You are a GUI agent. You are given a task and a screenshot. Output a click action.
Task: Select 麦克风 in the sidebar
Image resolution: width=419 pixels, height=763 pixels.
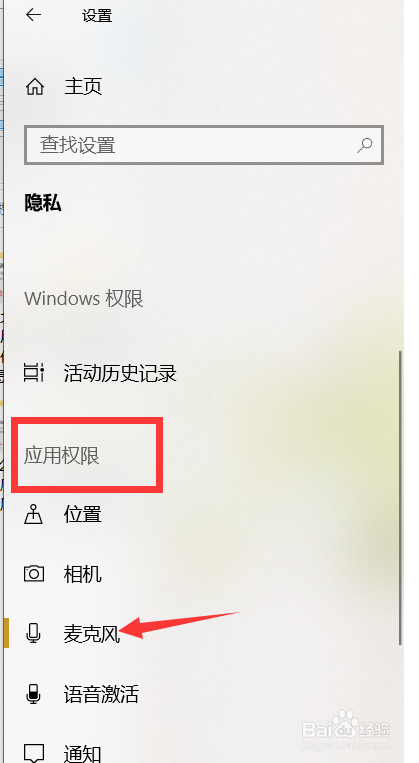click(x=92, y=634)
